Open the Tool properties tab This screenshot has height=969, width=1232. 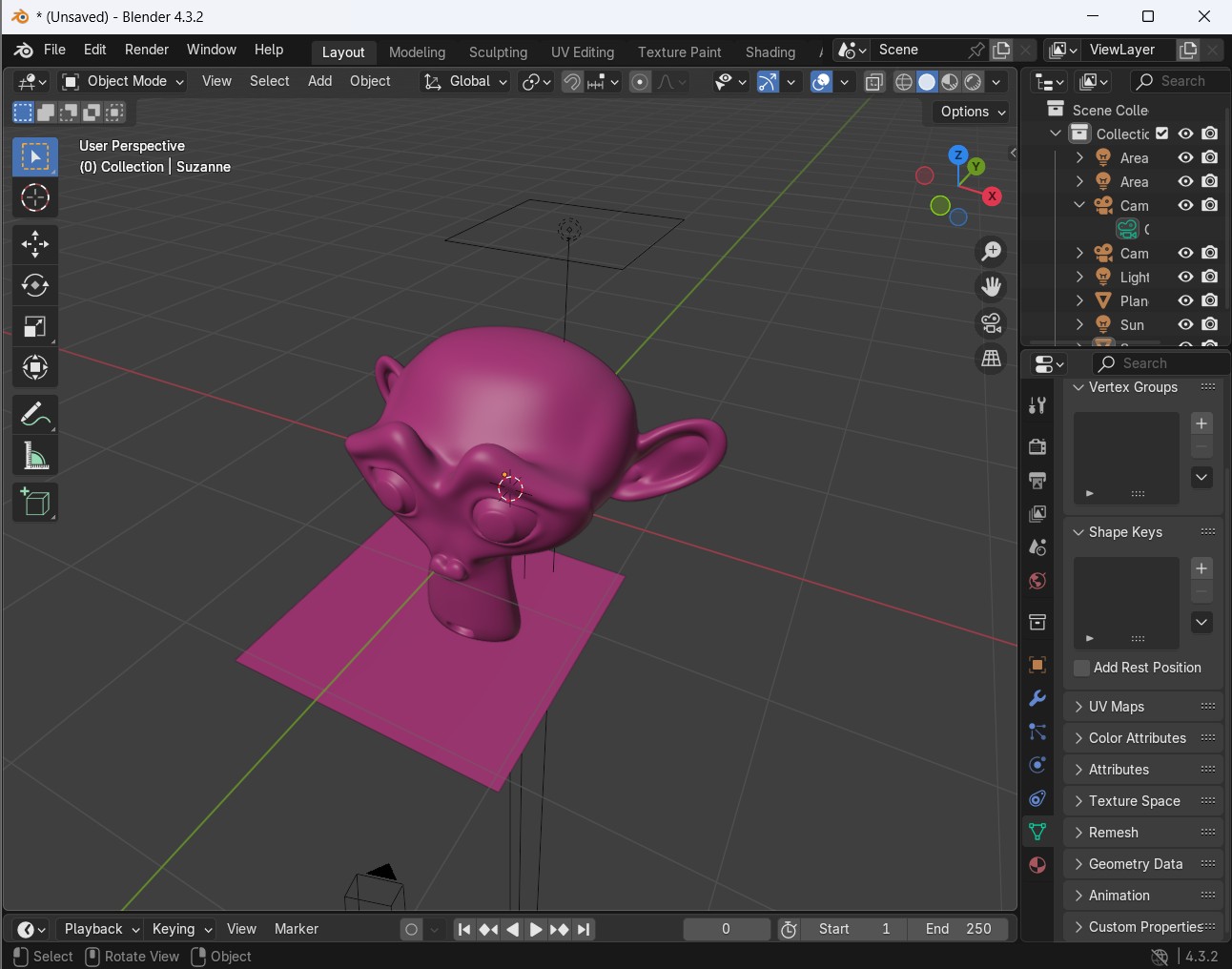coord(1037,405)
